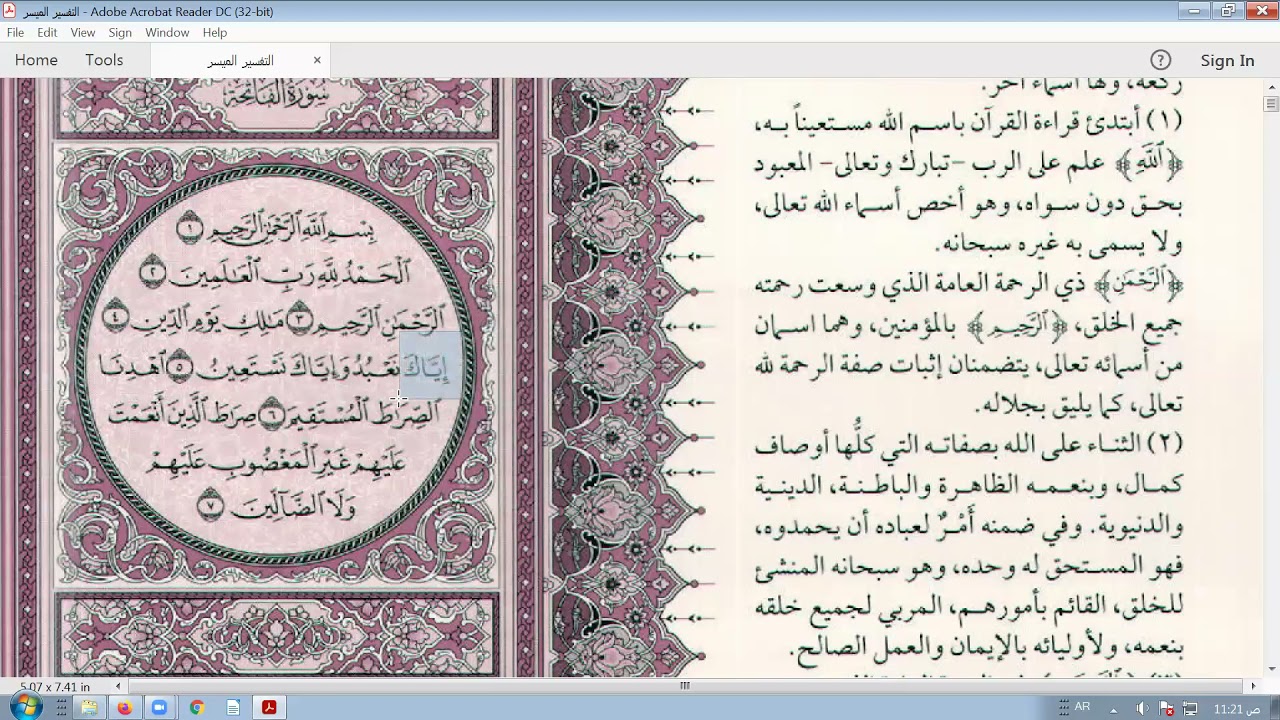Click the vertical scrollbar up arrow

coord(1271,86)
